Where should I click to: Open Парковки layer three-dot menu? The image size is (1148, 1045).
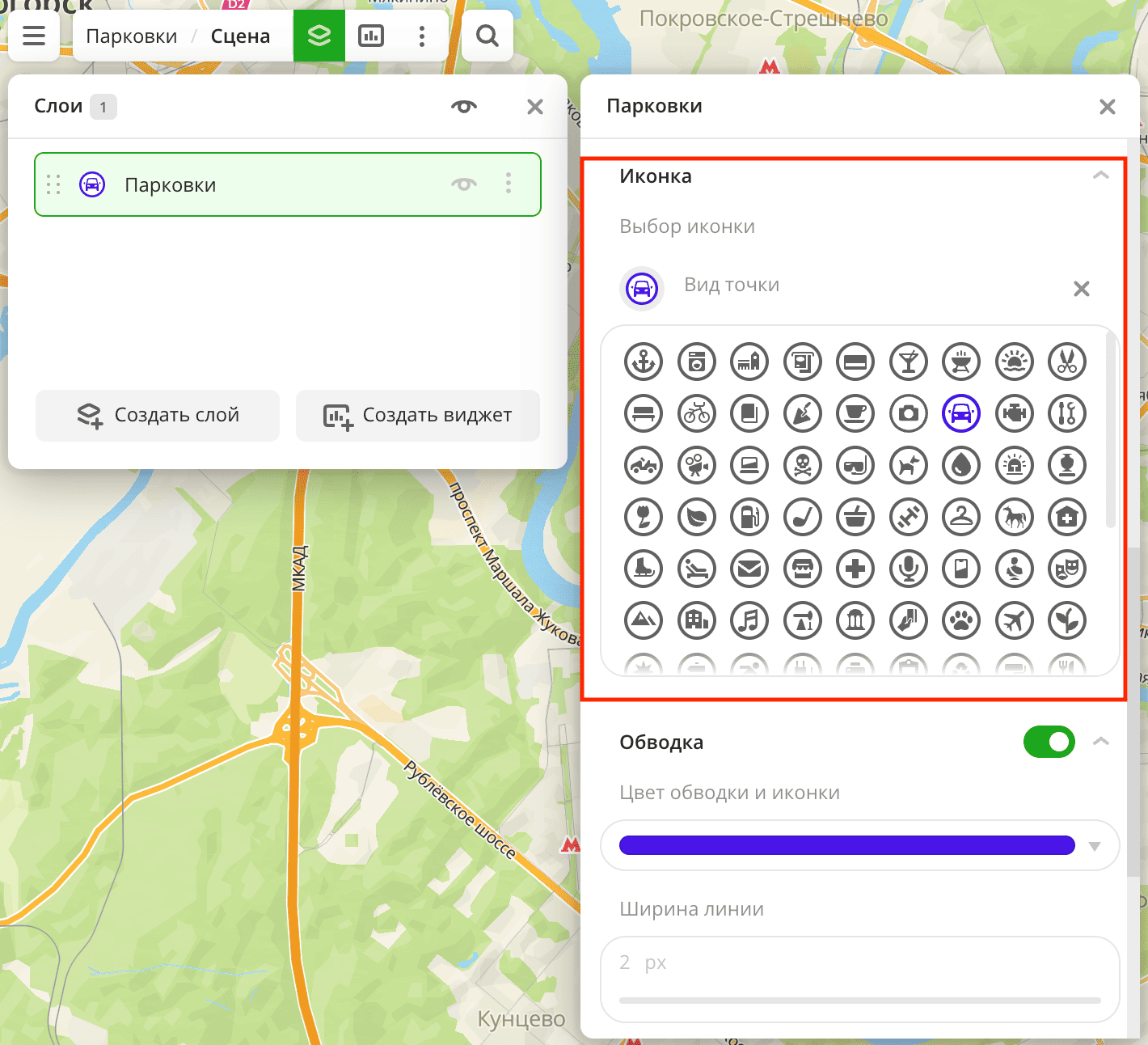[x=509, y=184]
